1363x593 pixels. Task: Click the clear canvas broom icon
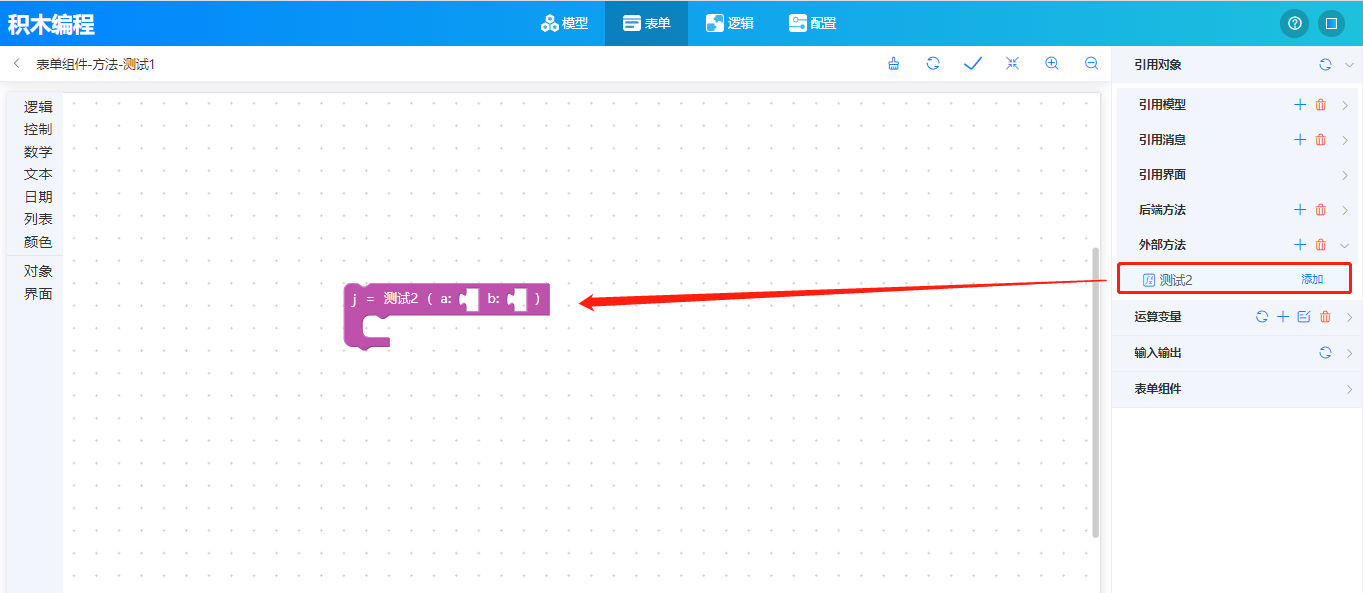click(x=894, y=64)
